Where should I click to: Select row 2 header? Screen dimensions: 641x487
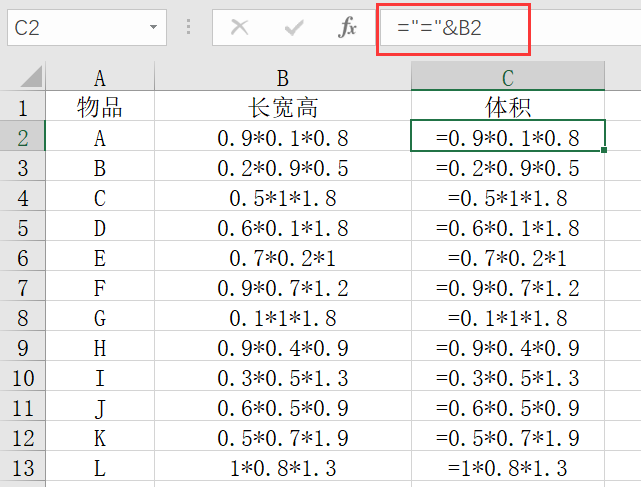(x=22, y=136)
